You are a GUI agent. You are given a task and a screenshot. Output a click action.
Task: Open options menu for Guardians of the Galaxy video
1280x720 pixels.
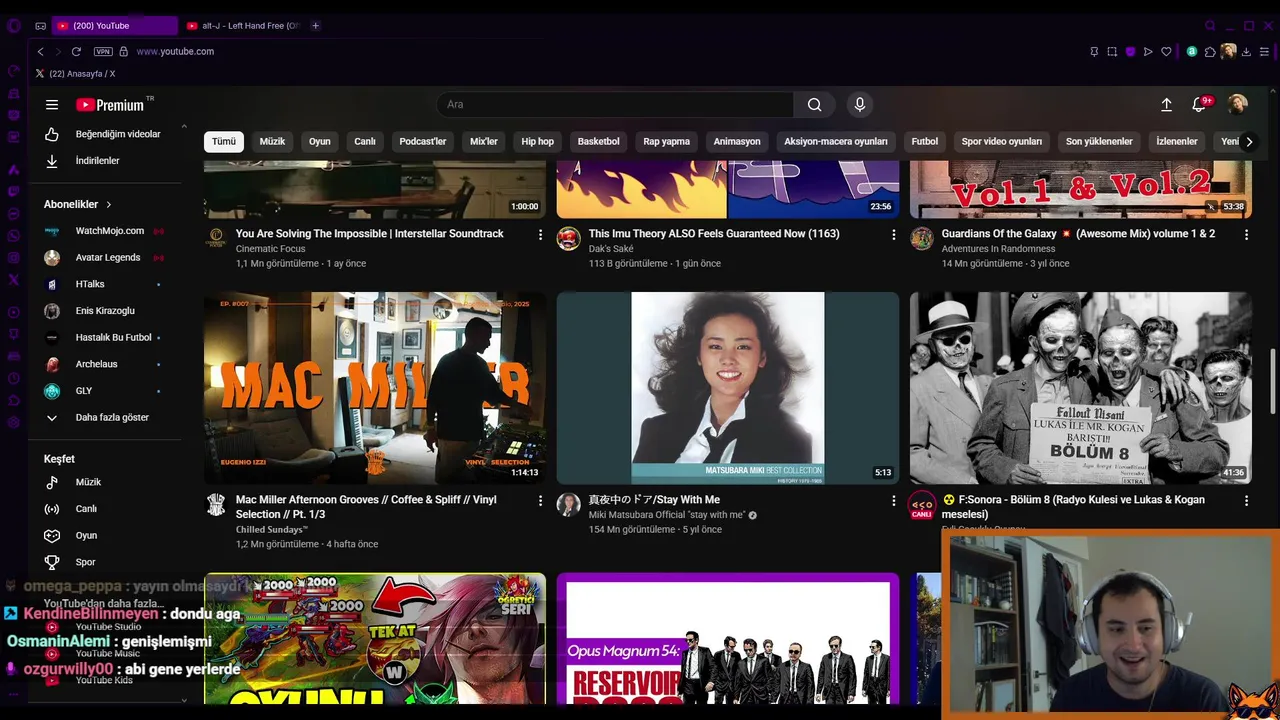pyautogui.click(x=1246, y=234)
